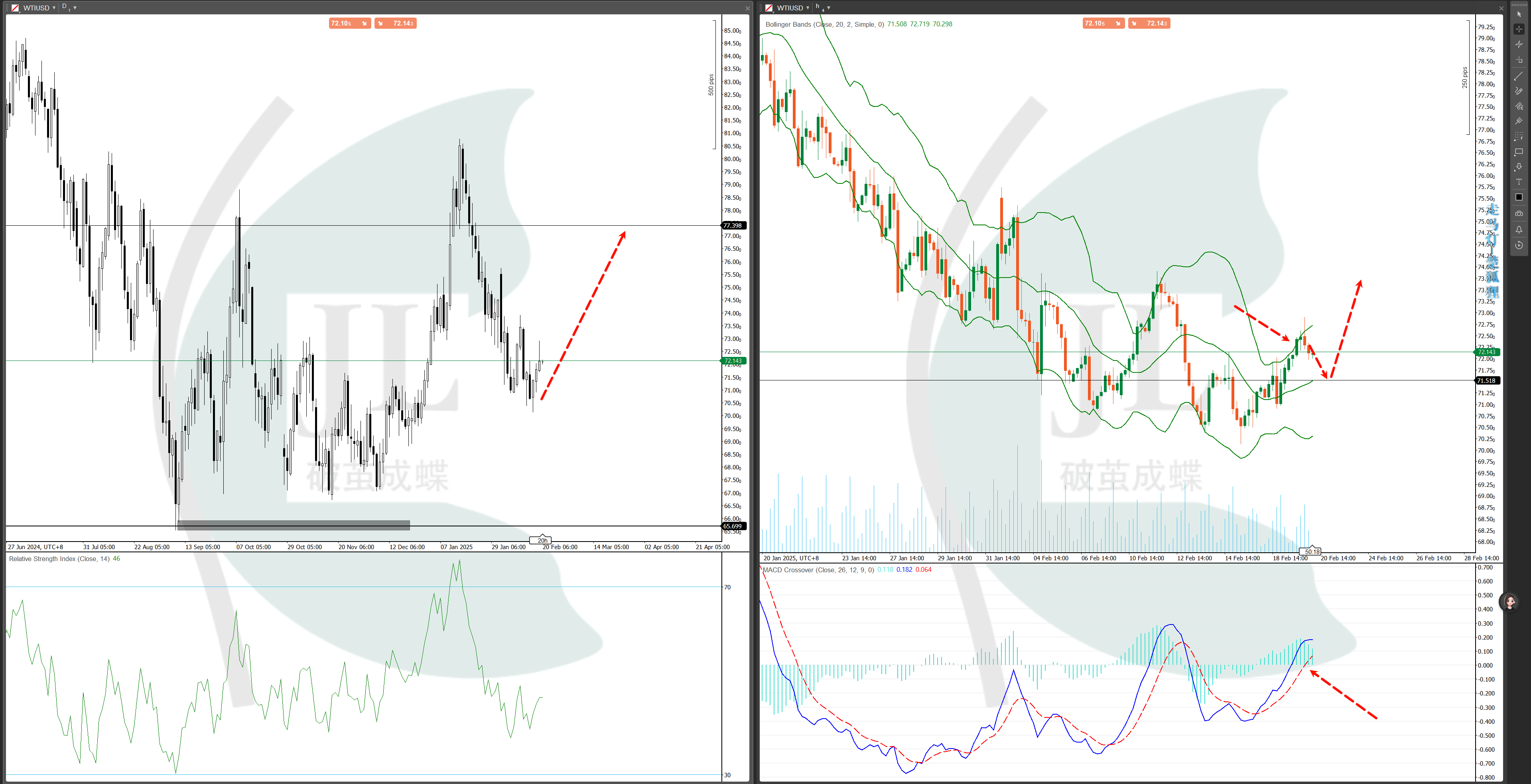Choose the market snapshot crosshair tool
The image size is (1531, 784).
1519,45
